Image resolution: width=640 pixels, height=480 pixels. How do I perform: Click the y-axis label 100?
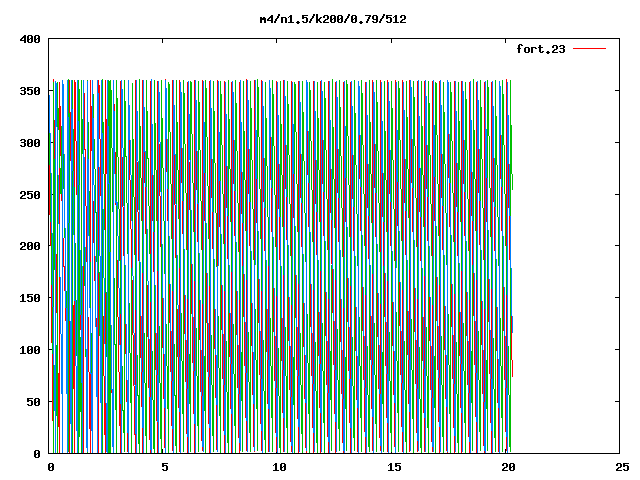point(30,350)
